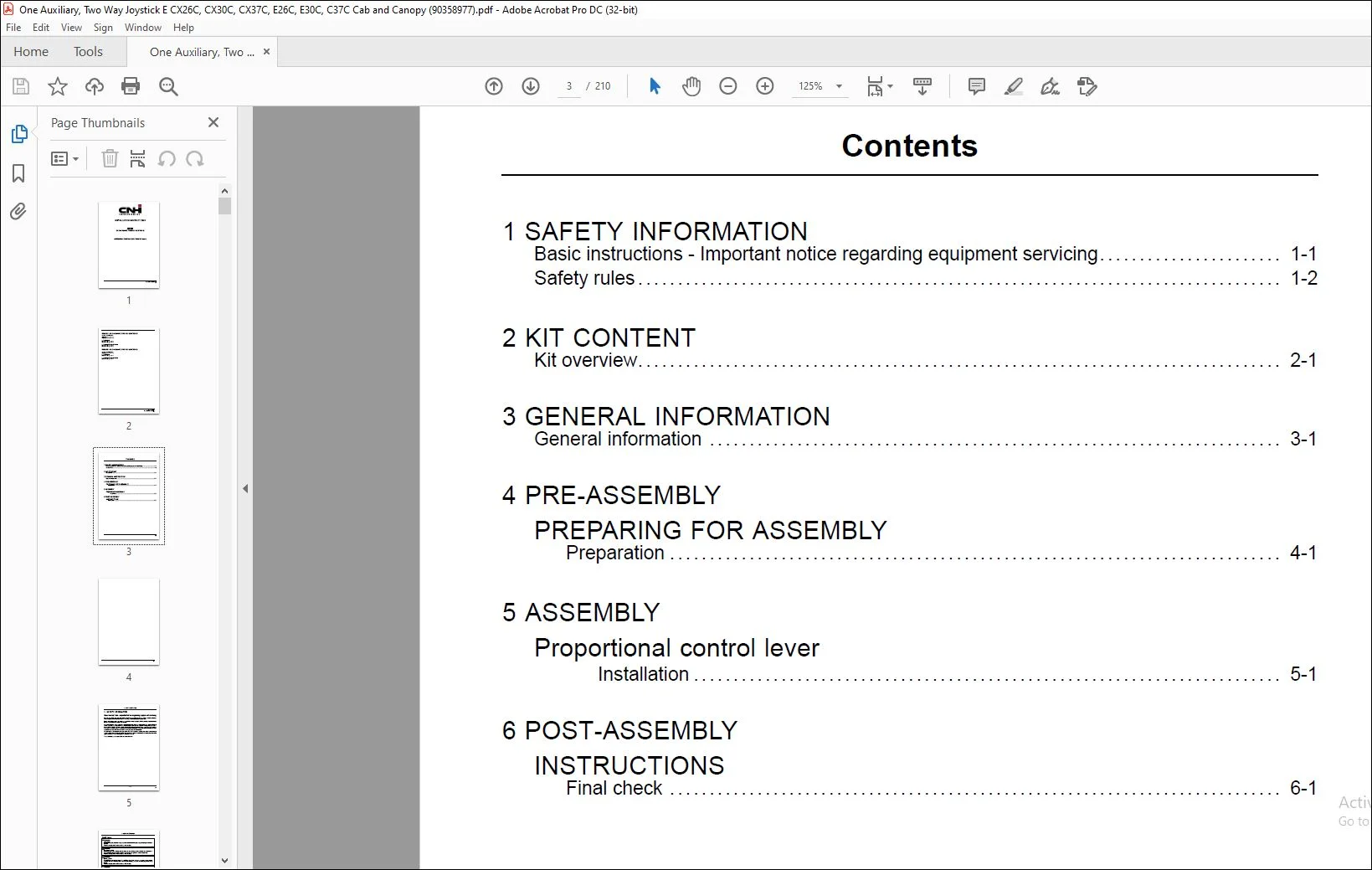The height and width of the screenshot is (870, 1372).
Task: Select the Hand pan tool
Action: point(691,86)
